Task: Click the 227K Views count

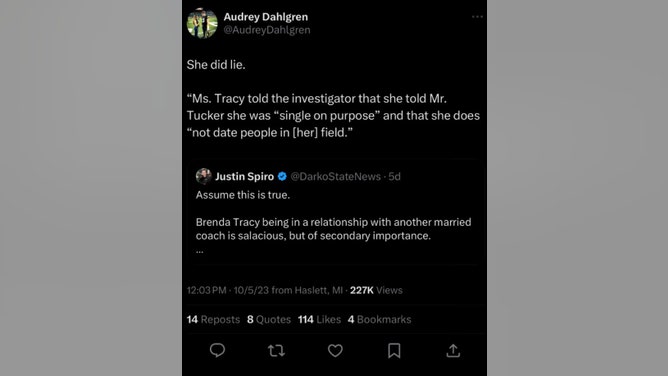Action: point(376,290)
